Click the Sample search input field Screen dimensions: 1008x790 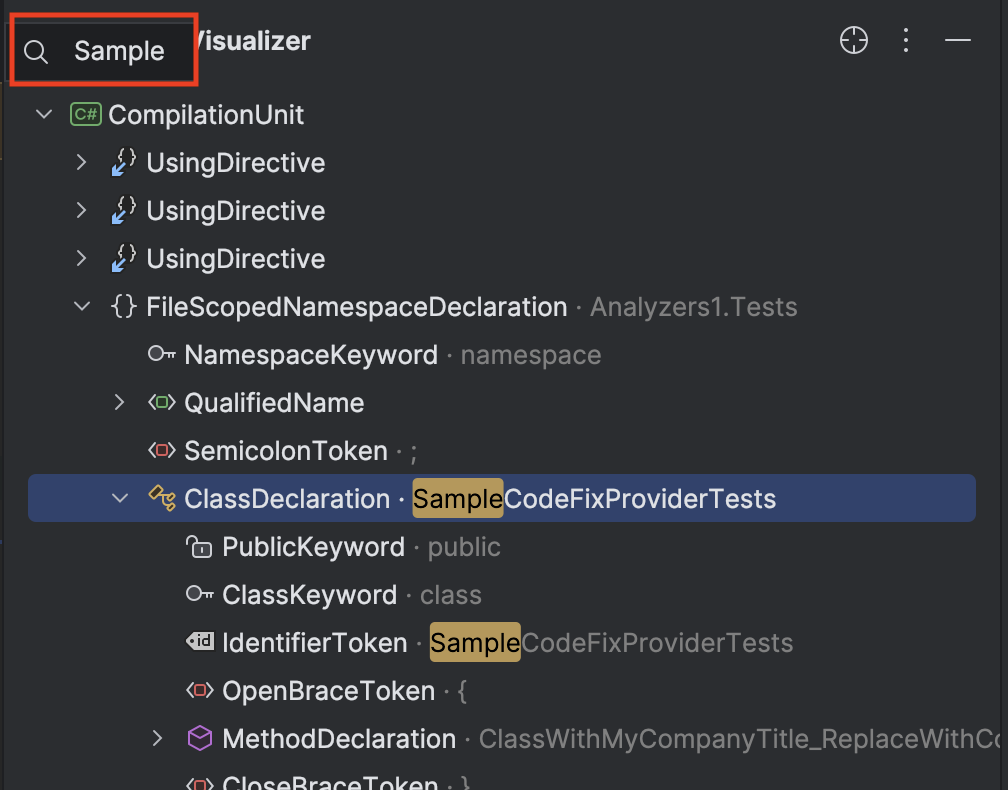(120, 52)
